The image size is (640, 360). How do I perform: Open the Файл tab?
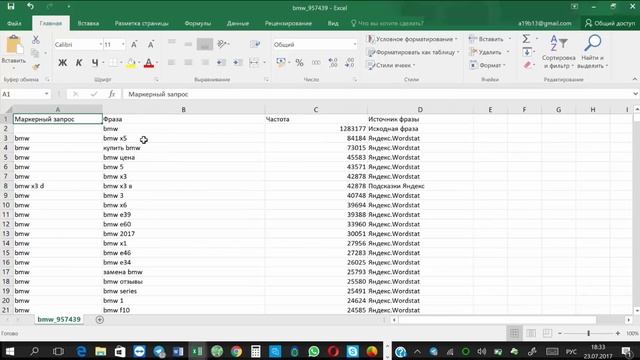(14, 23)
